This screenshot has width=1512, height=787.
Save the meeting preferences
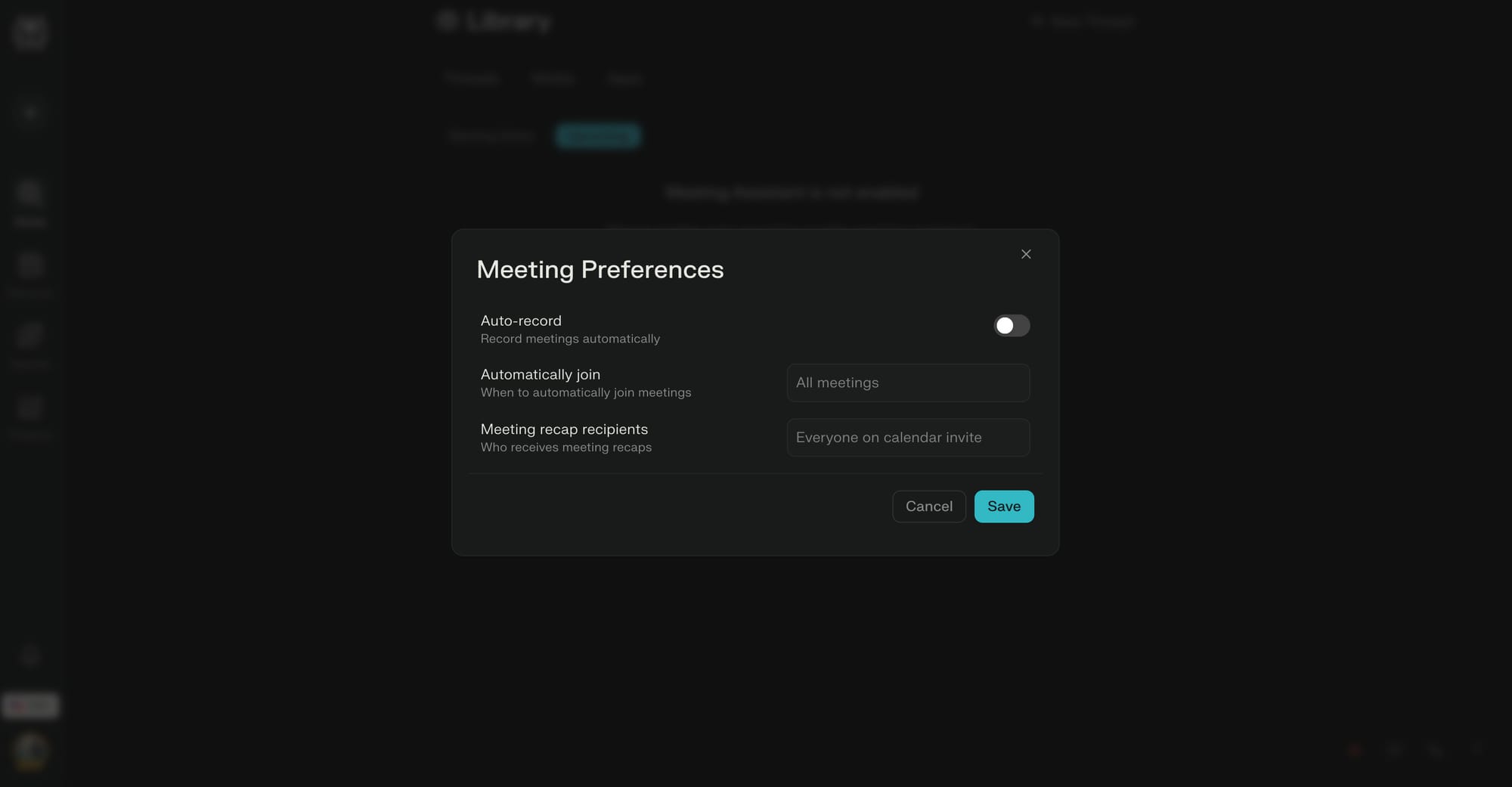coord(1004,507)
